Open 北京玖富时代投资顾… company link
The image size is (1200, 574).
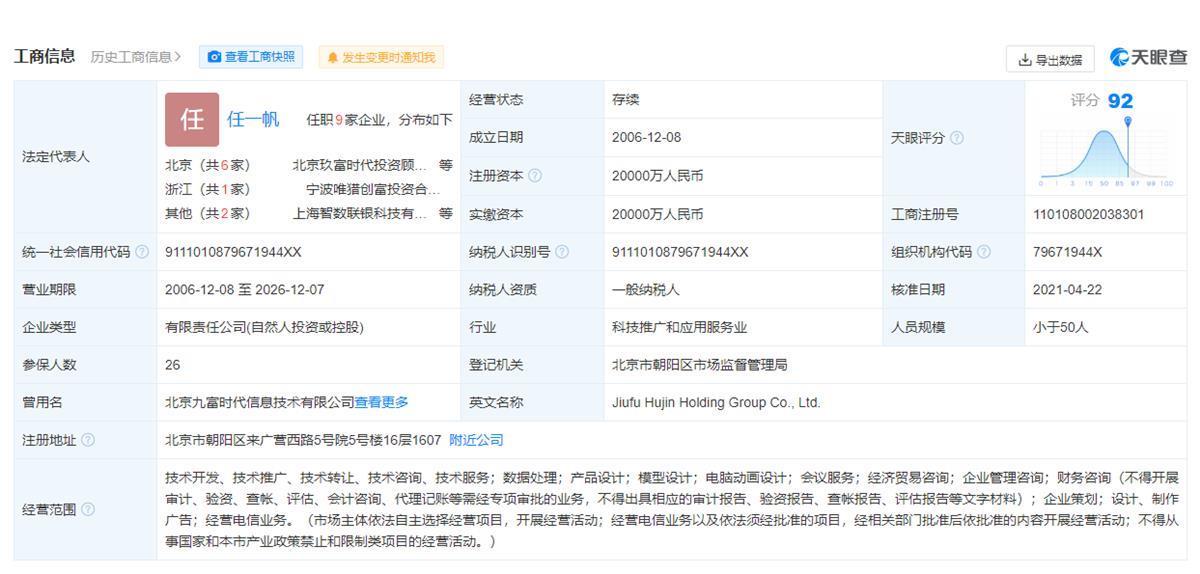click(359, 165)
